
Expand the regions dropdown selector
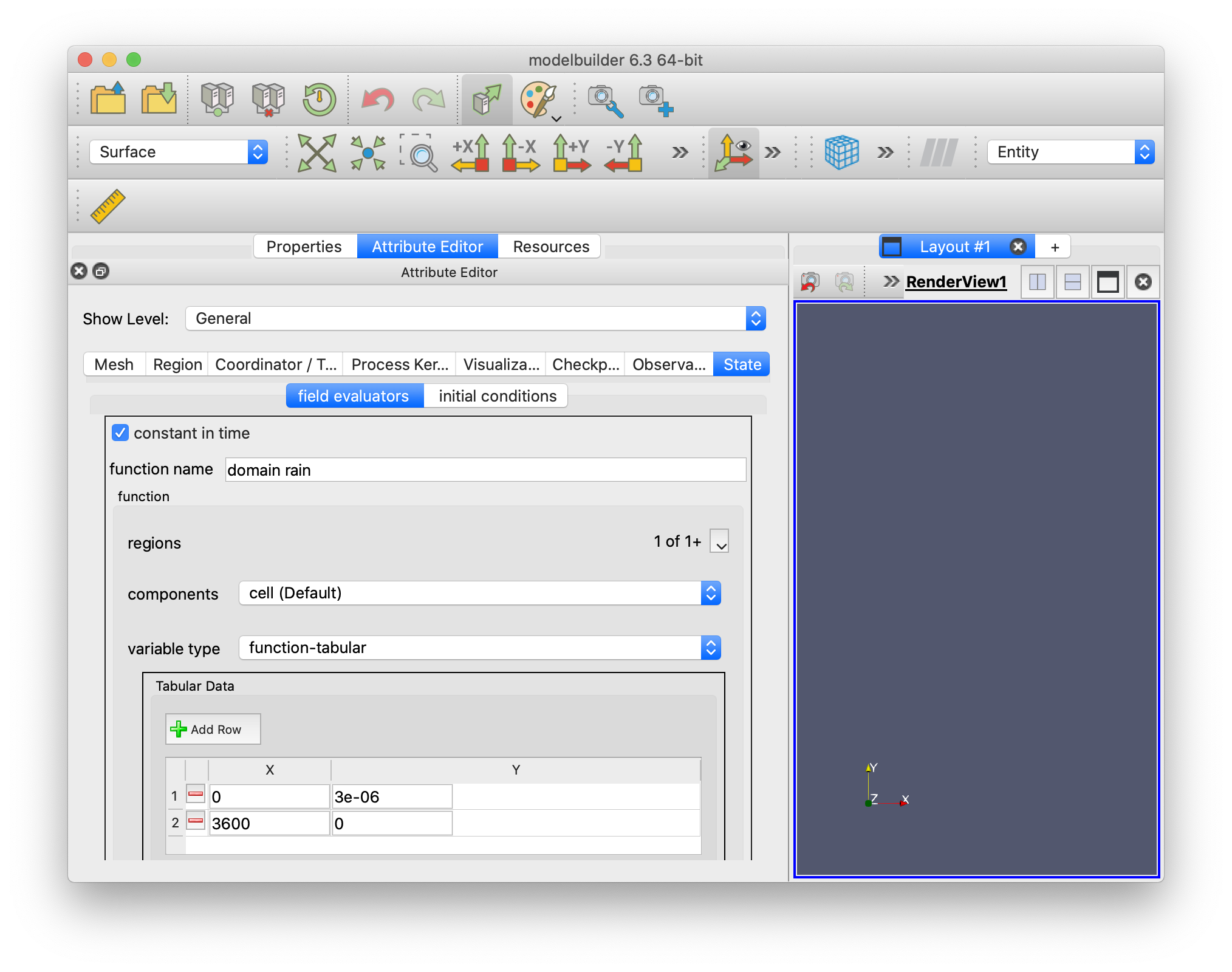(720, 543)
